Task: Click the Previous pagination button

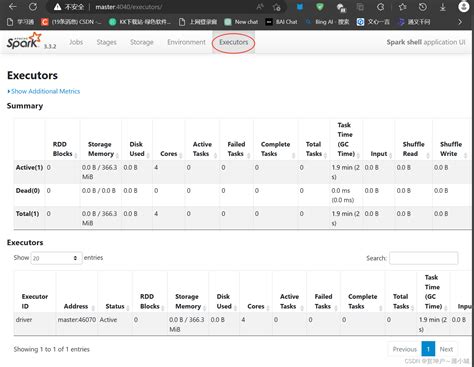Action: coord(405,349)
